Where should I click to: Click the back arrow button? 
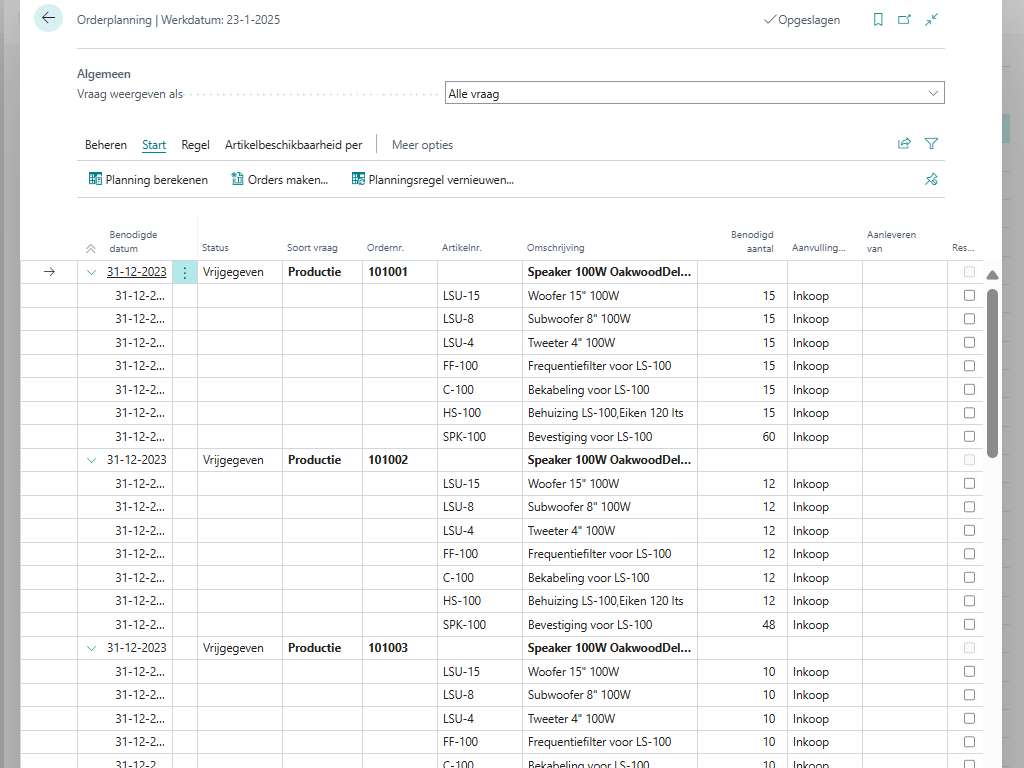click(x=48, y=18)
